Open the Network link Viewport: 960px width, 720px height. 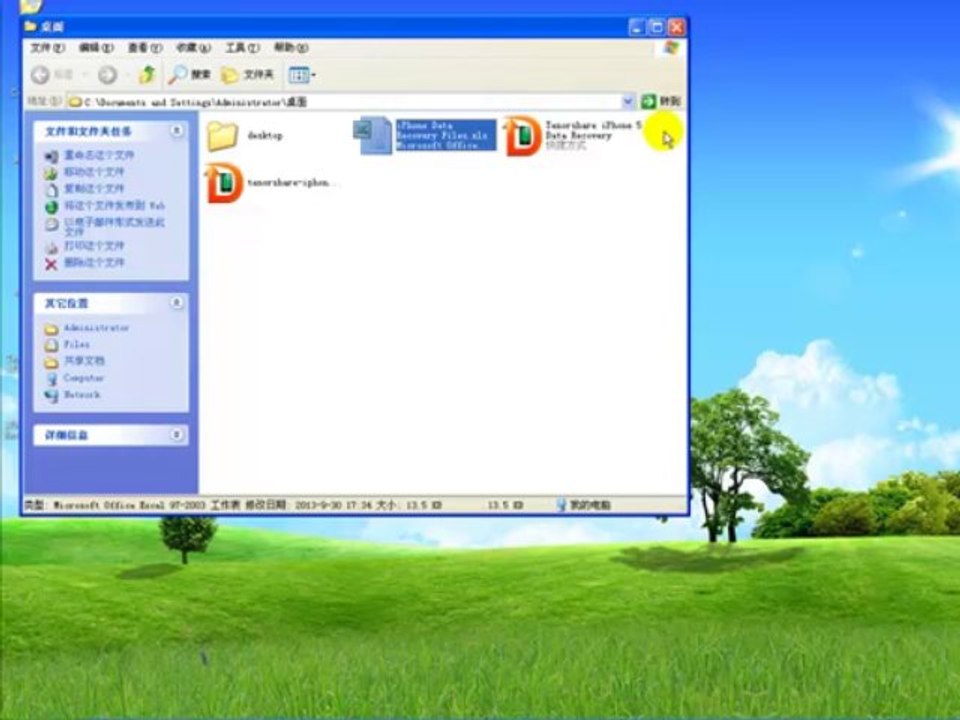coord(72,395)
